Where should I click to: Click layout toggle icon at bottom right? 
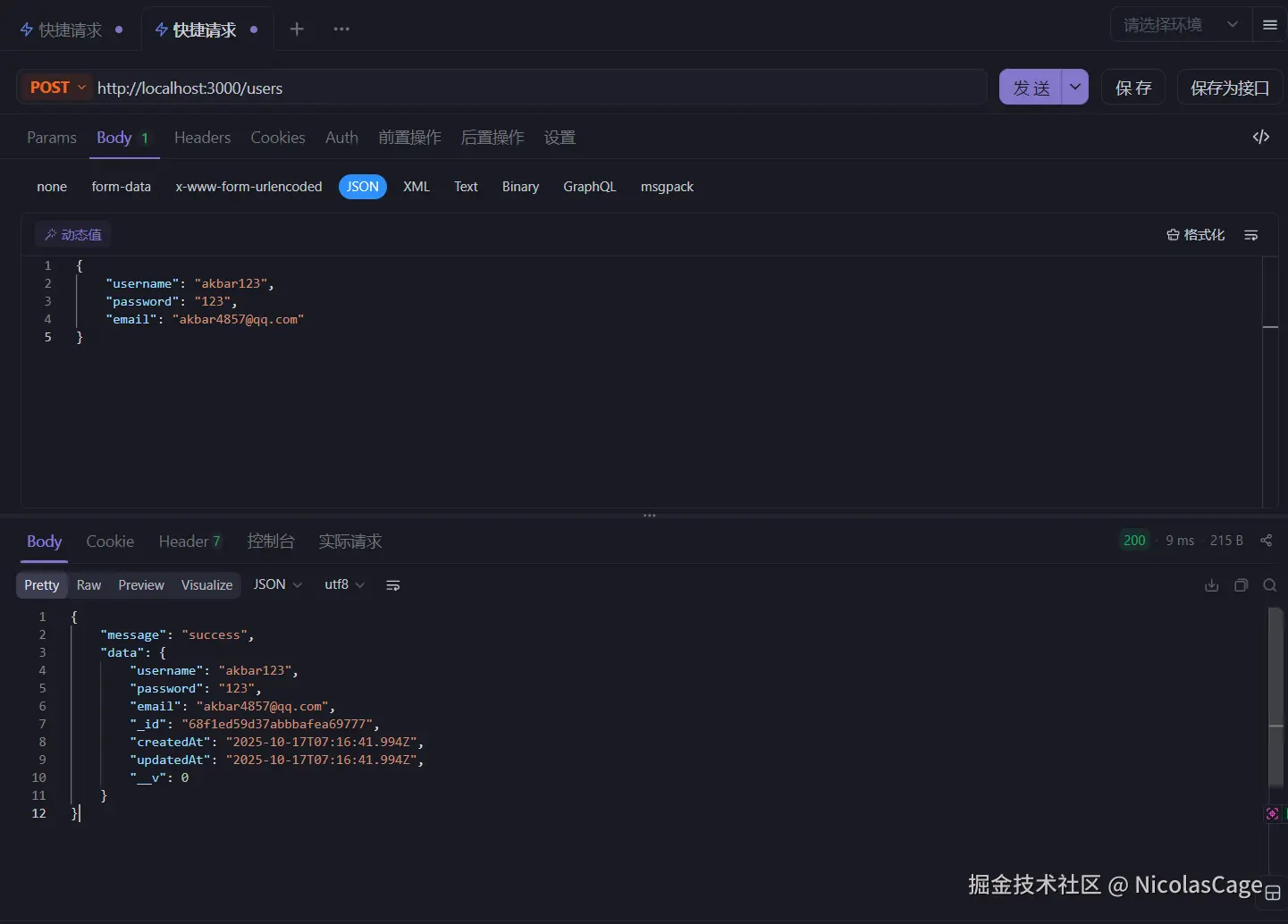pyautogui.click(x=1273, y=893)
